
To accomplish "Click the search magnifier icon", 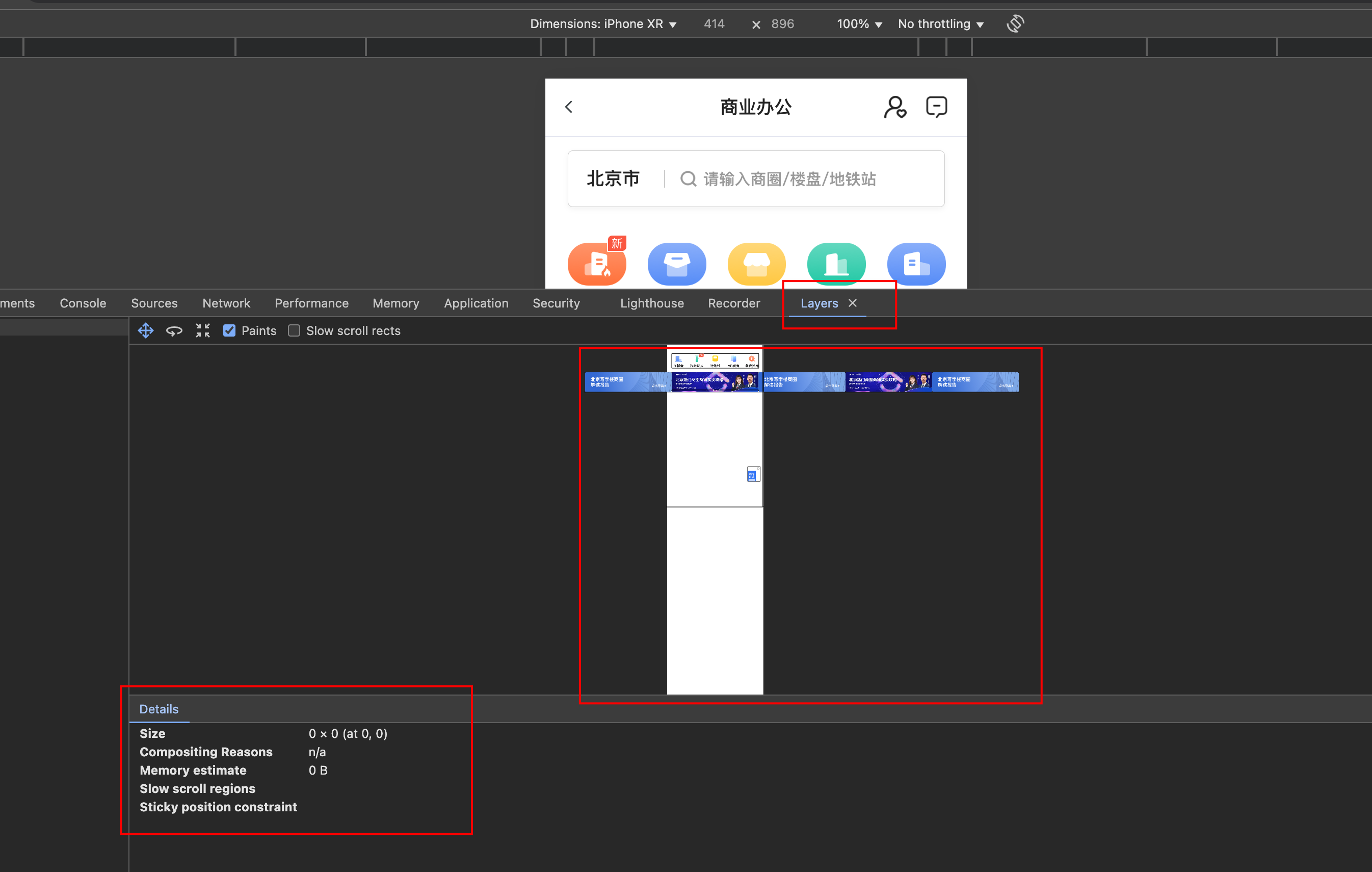I will point(688,179).
